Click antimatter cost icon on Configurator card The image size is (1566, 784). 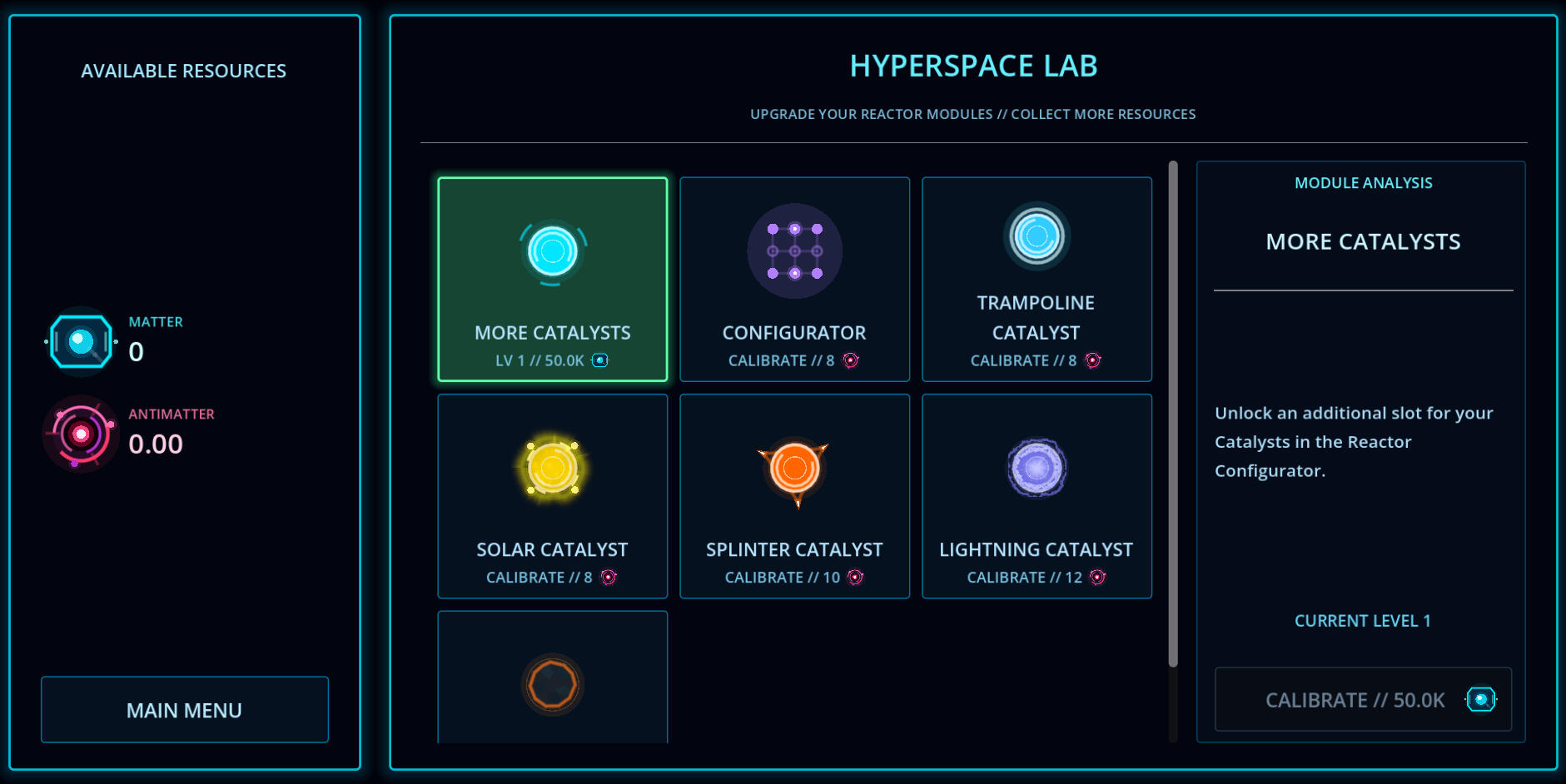click(x=851, y=360)
